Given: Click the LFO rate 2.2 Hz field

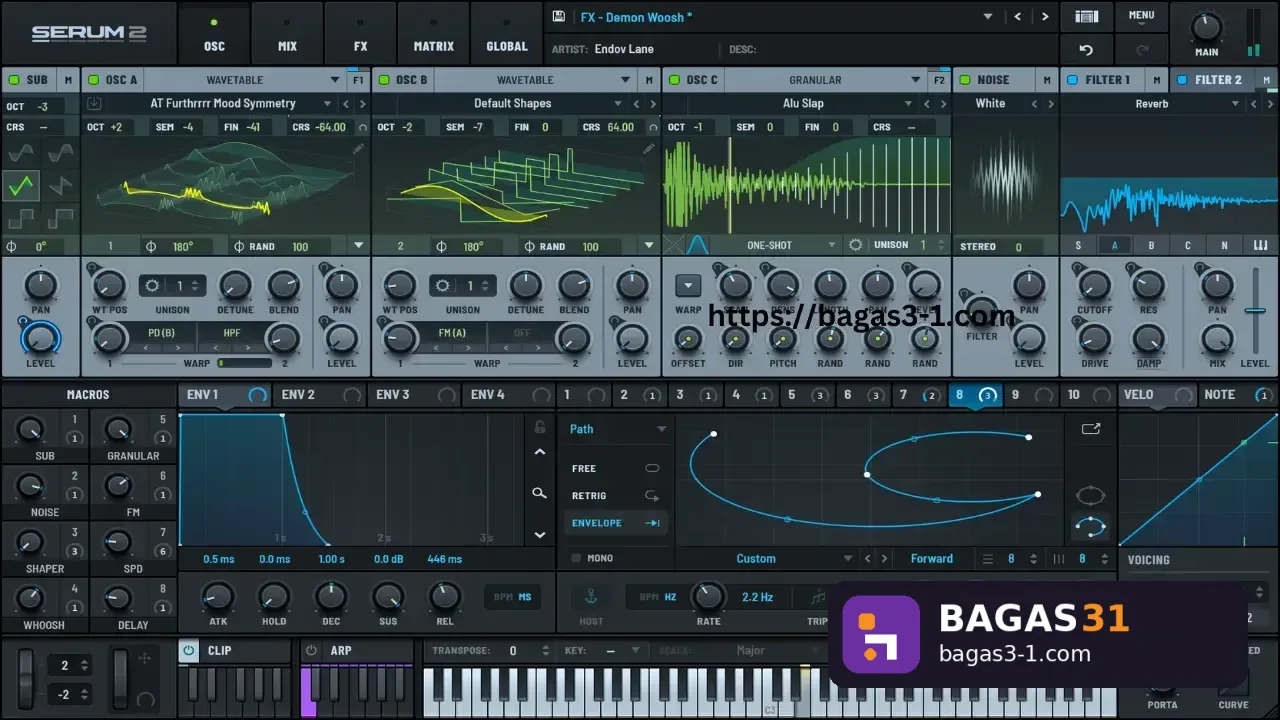Looking at the screenshot, I should [x=757, y=597].
